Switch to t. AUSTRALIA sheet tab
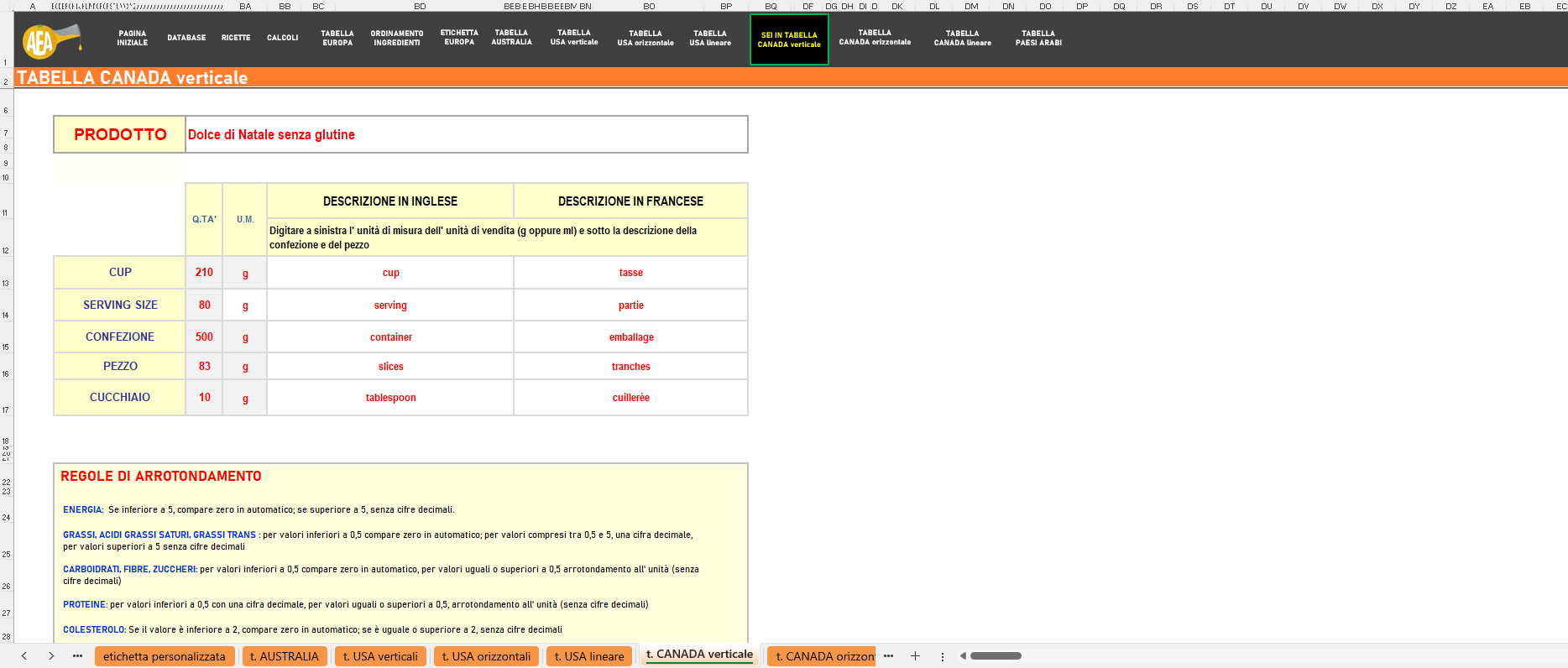This screenshot has height=668, width=1568. click(285, 656)
